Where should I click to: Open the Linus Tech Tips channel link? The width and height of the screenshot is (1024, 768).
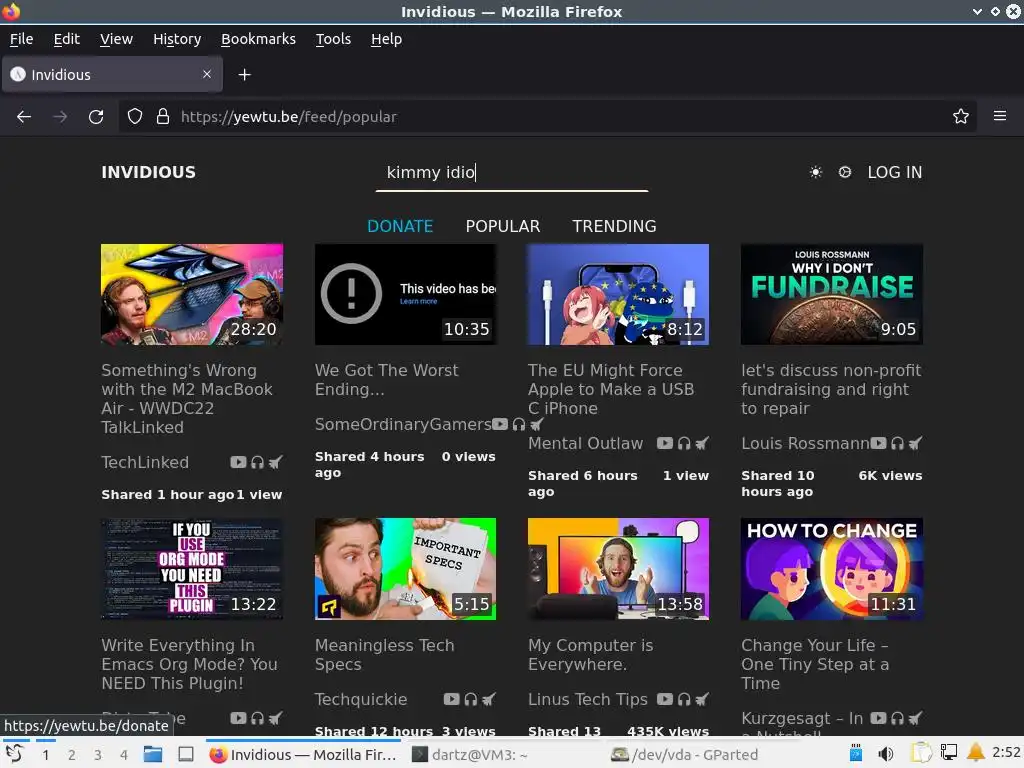588,699
